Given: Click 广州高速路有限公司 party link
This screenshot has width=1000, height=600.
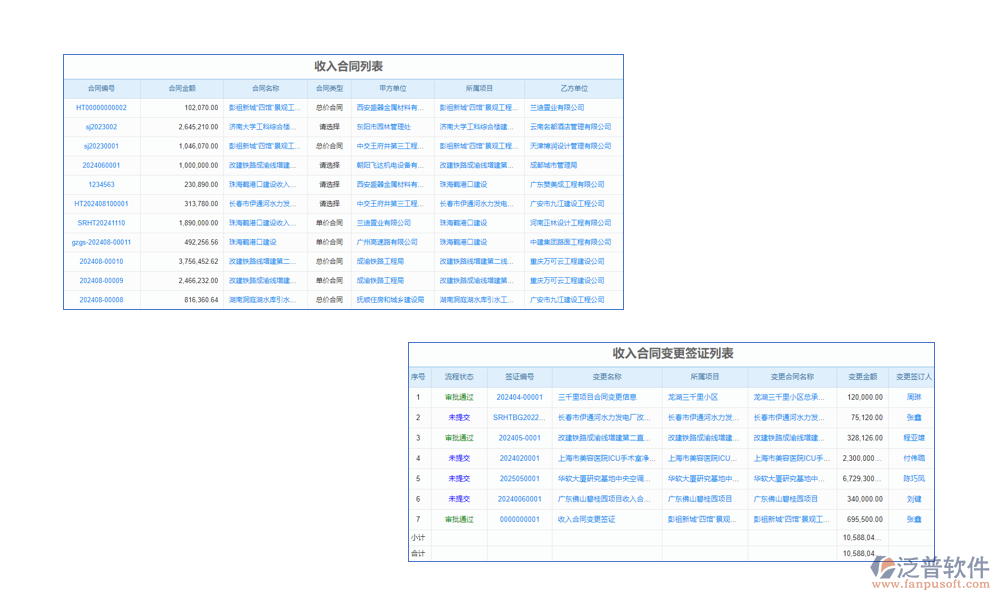Looking at the screenshot, I should (387, 242).
